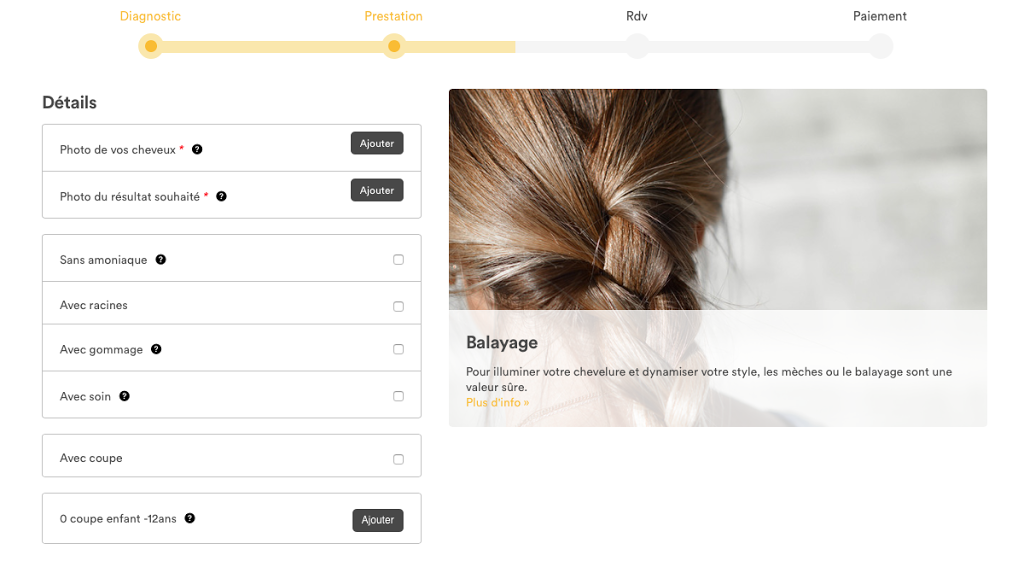Image resolution: width=1024 pixels, height=561 pixels.
Task: Enable the Sans amoniaque checkbox
Action: (398, 260)
